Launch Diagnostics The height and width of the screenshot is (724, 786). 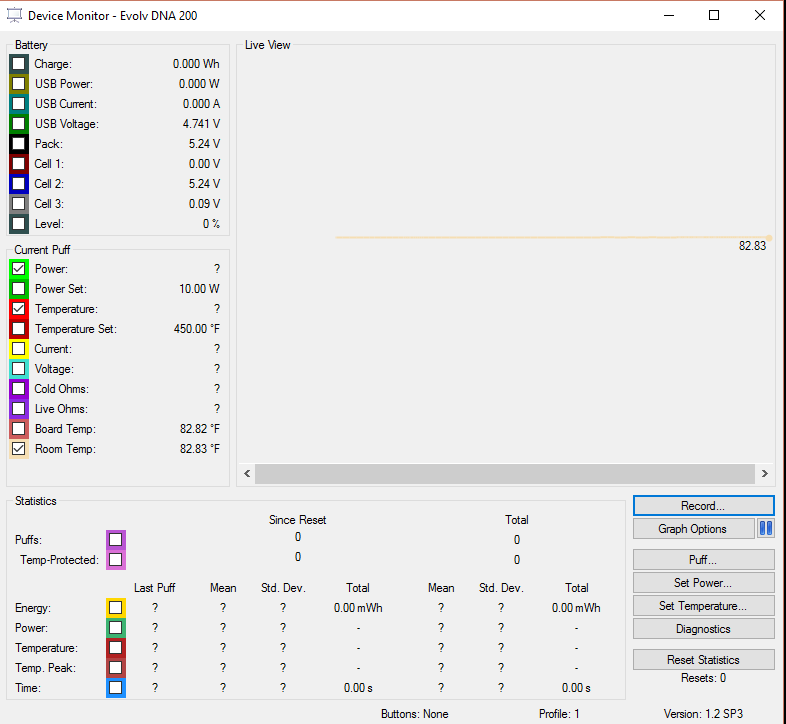(x=703, y=629)
